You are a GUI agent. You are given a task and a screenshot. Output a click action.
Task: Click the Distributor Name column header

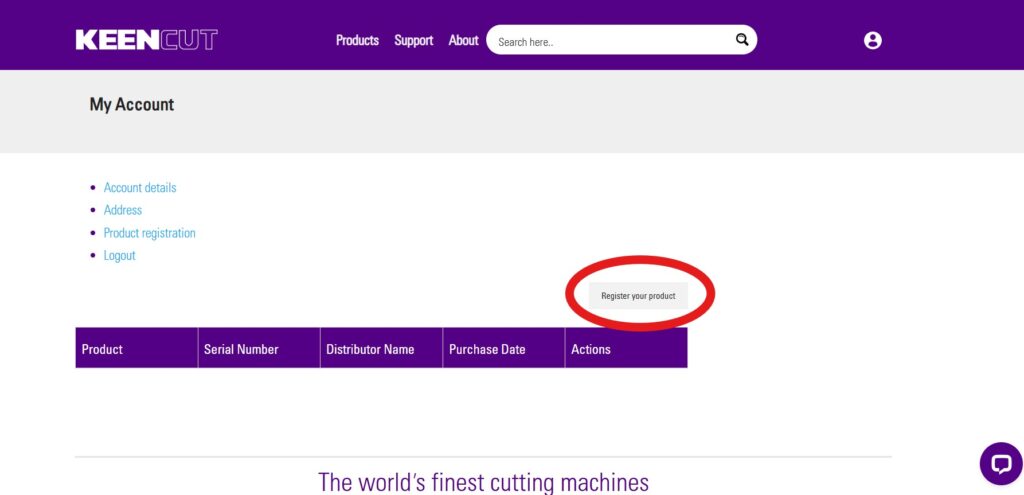pyautogui.click(x=370, y=349)
